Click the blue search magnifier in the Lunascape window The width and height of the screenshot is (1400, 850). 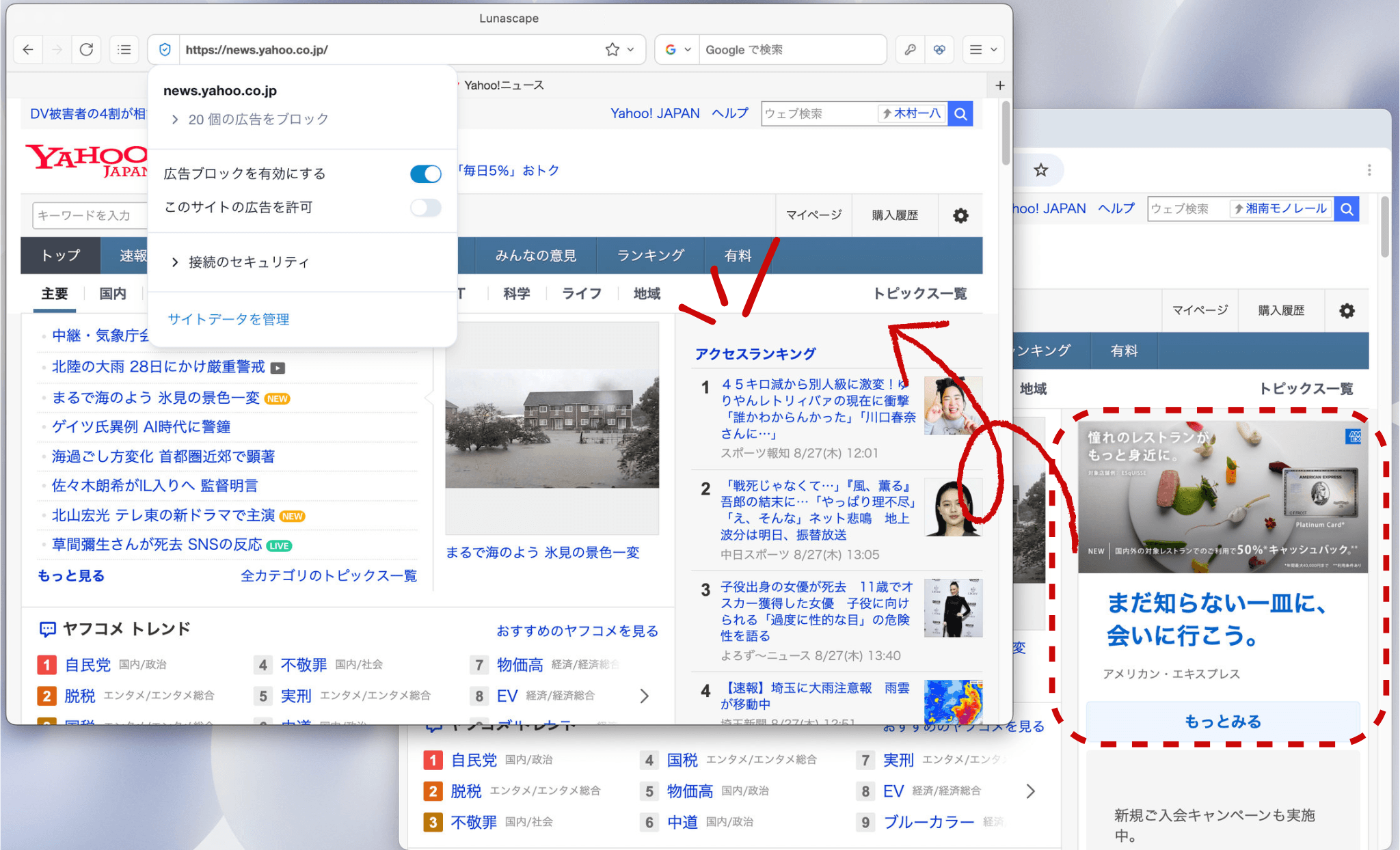point(960,113)
